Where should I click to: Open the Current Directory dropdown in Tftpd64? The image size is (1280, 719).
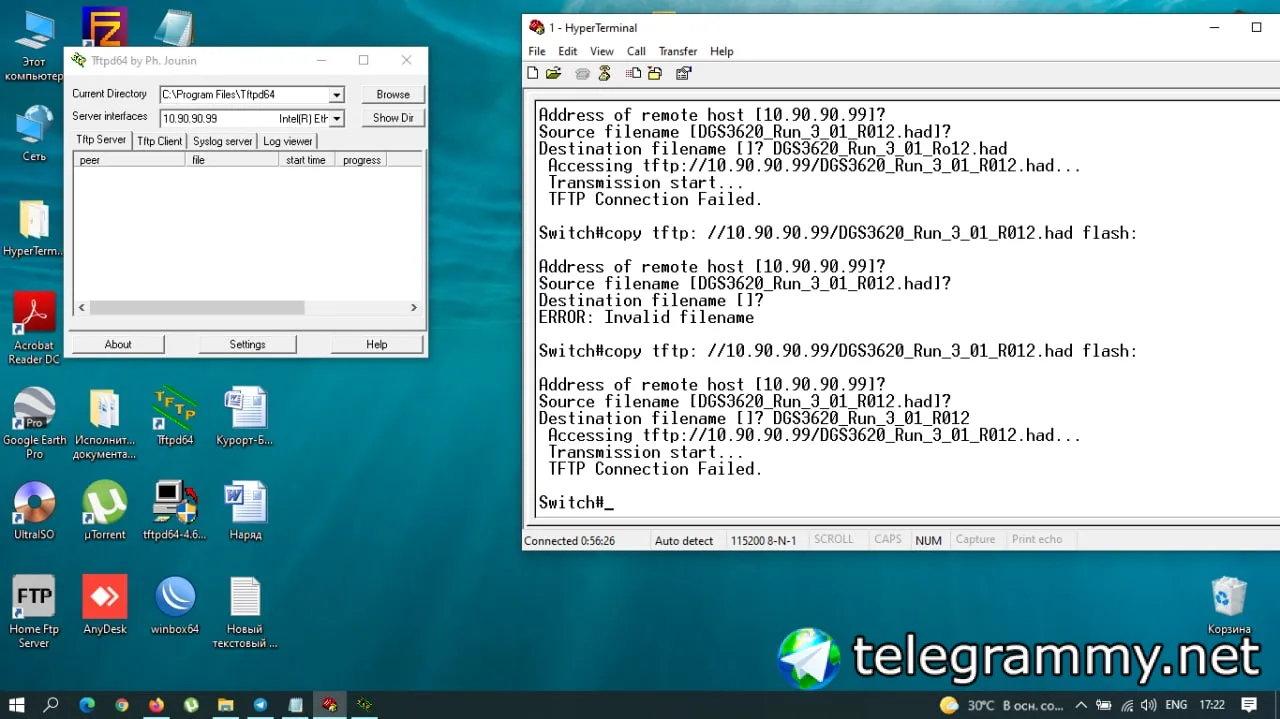pyautogui.click(x=336, y=95)
